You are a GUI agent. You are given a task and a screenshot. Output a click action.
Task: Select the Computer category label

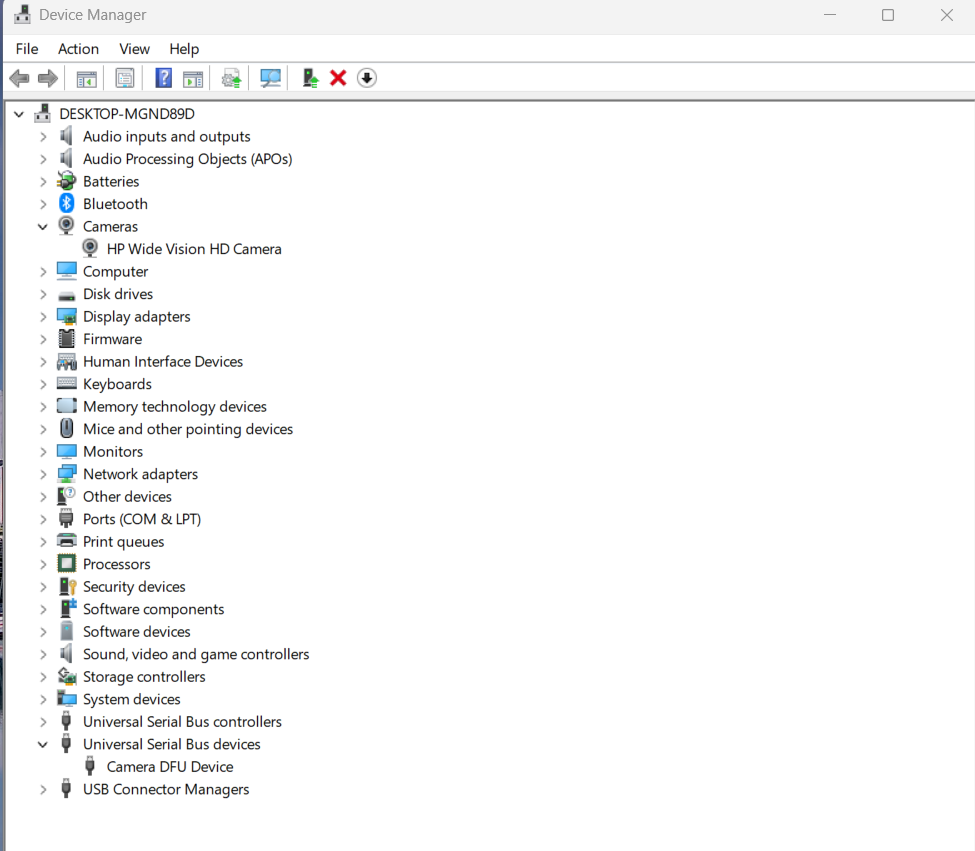pyautogui.click(x=116, y=272)
